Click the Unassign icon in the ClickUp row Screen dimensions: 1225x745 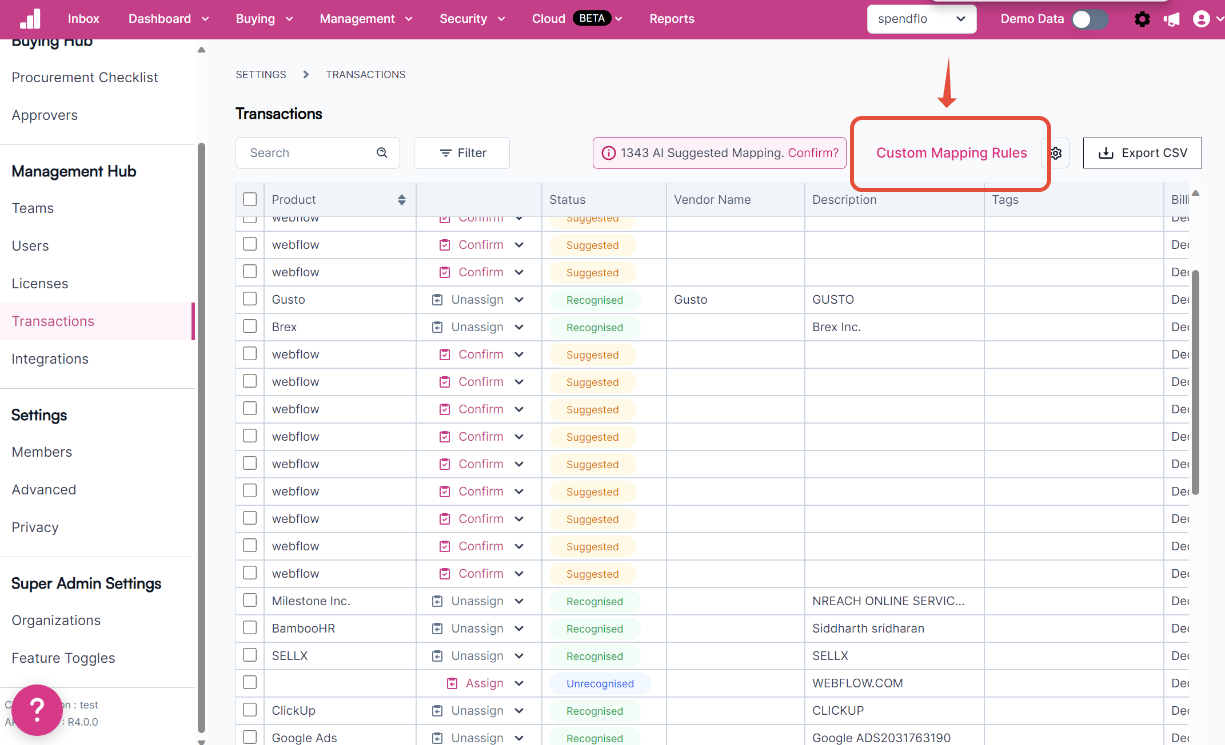[x=437, y=711]
